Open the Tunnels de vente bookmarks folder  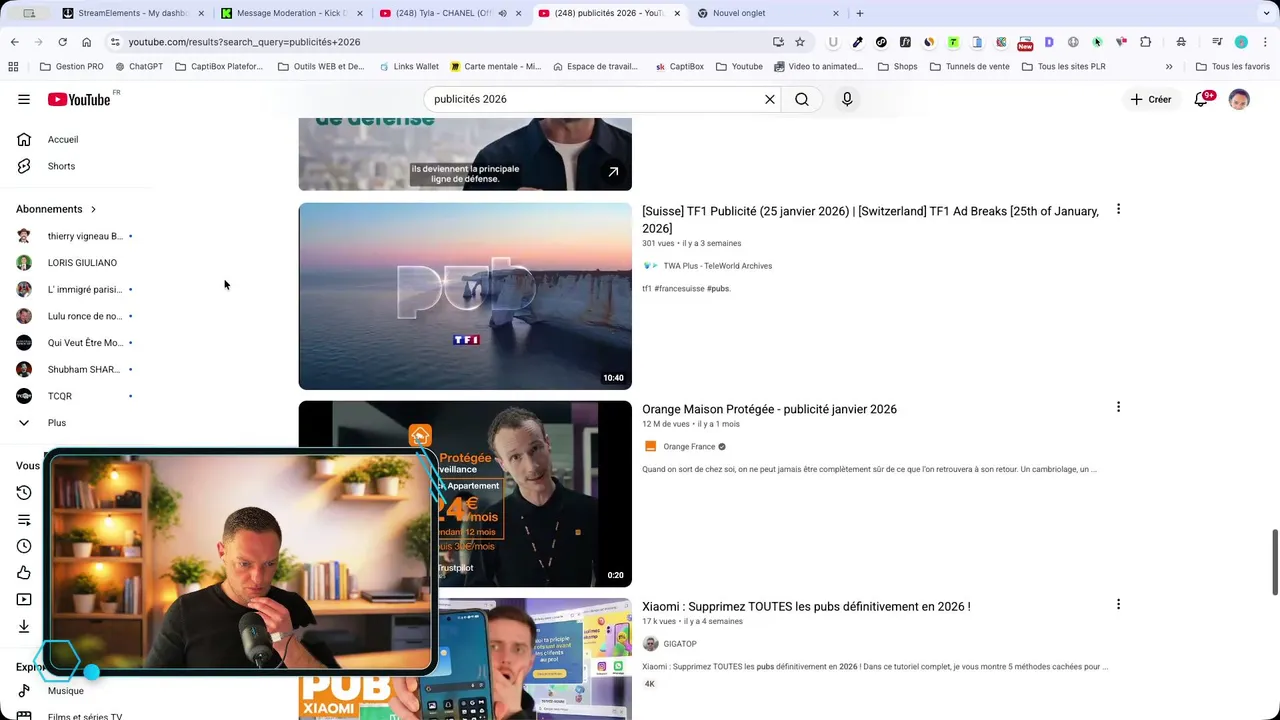(969, 67)
